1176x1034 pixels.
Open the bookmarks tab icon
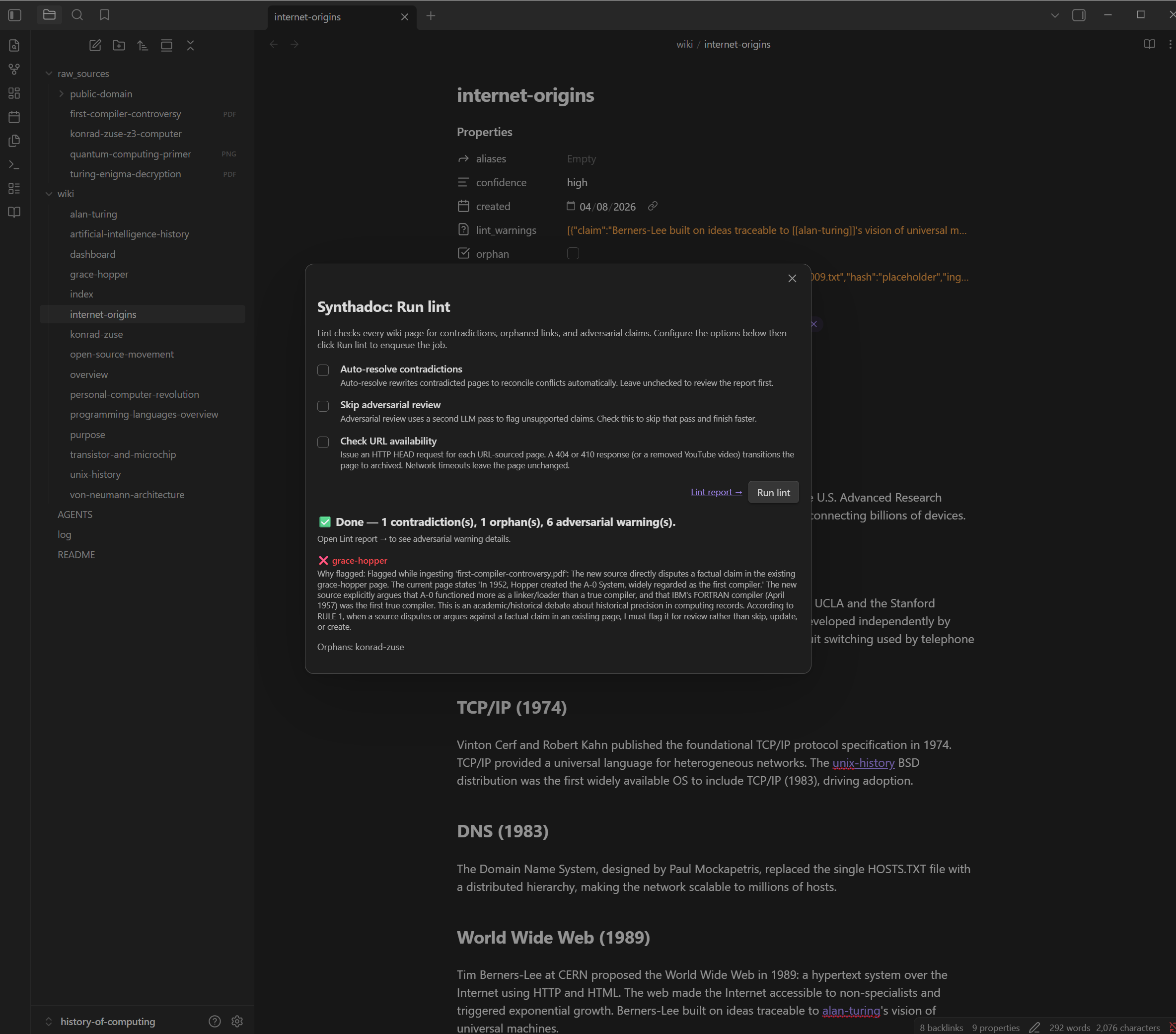(104, 15)
